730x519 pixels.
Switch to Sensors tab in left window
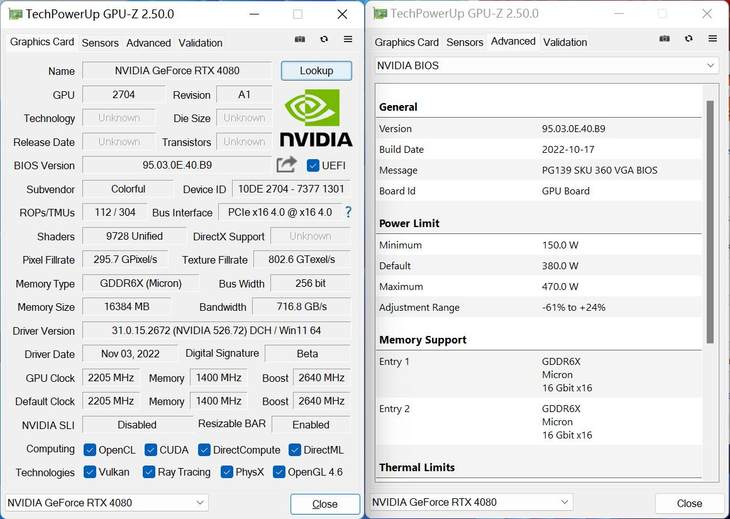(x=100, y=43)
